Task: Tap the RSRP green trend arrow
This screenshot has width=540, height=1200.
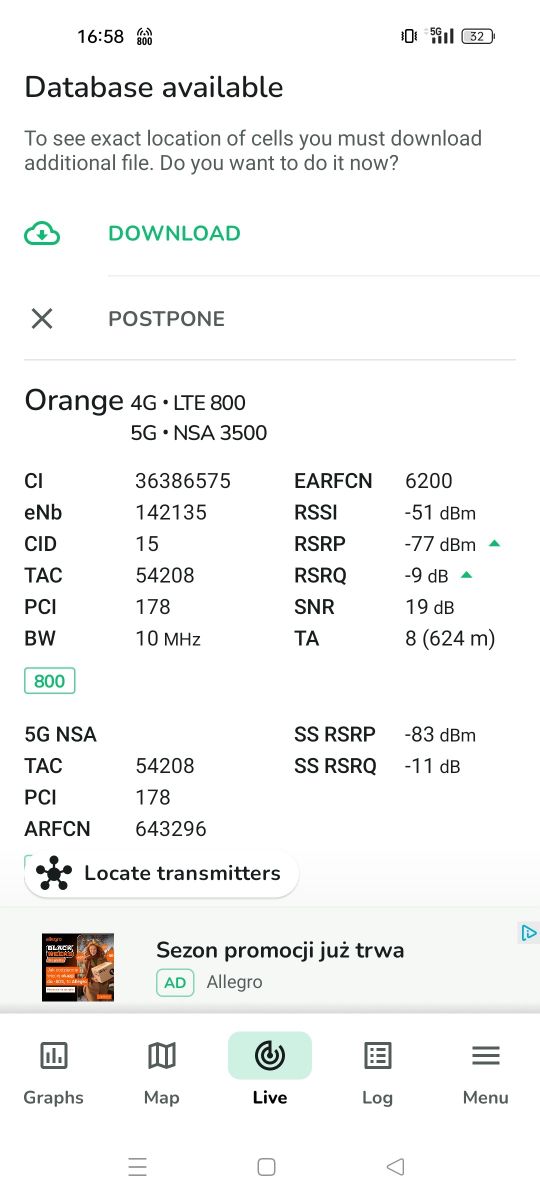Action: (x=494, y=543)
